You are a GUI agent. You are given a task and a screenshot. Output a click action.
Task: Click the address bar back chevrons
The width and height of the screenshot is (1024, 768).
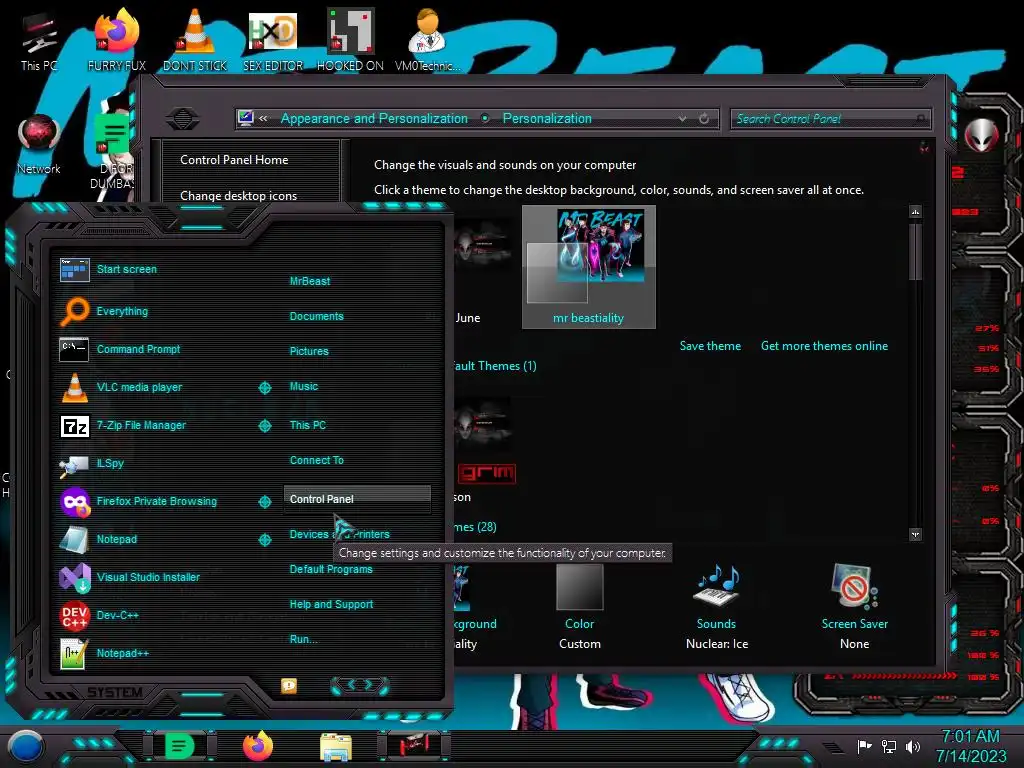point(263,119)
